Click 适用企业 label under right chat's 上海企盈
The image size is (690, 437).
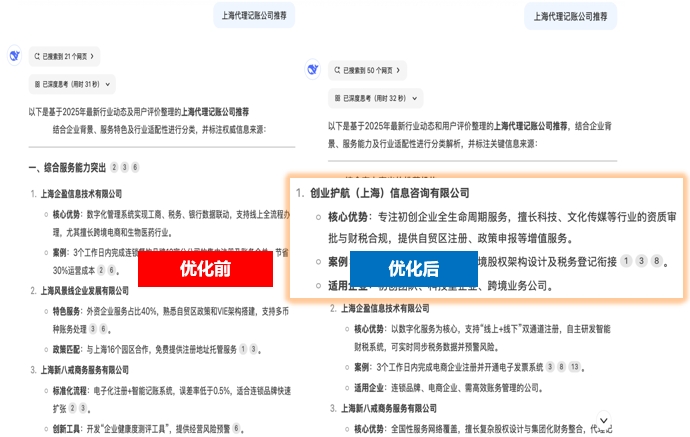click(x=369, y=388)
